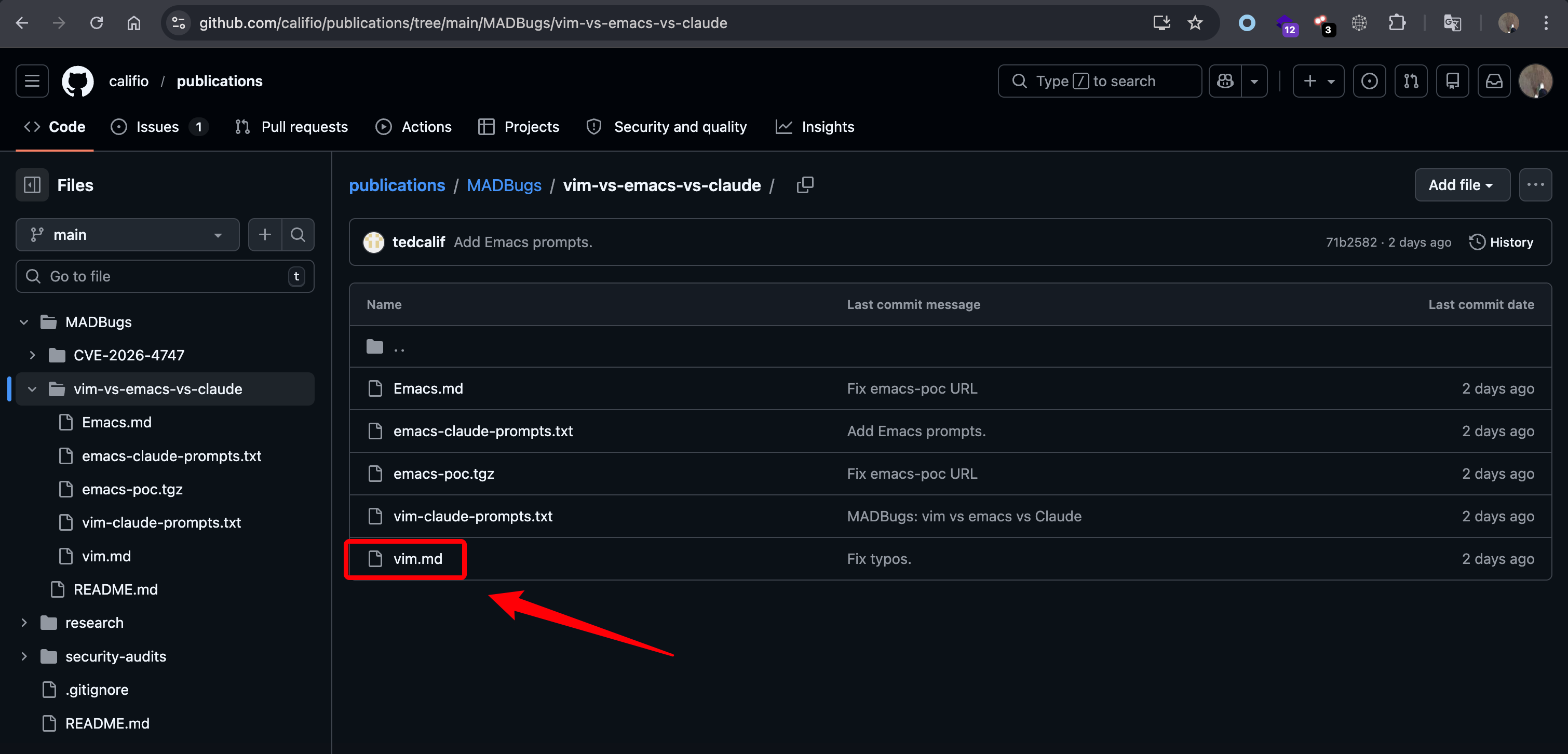Open commit History

(x=1501, y=242)
